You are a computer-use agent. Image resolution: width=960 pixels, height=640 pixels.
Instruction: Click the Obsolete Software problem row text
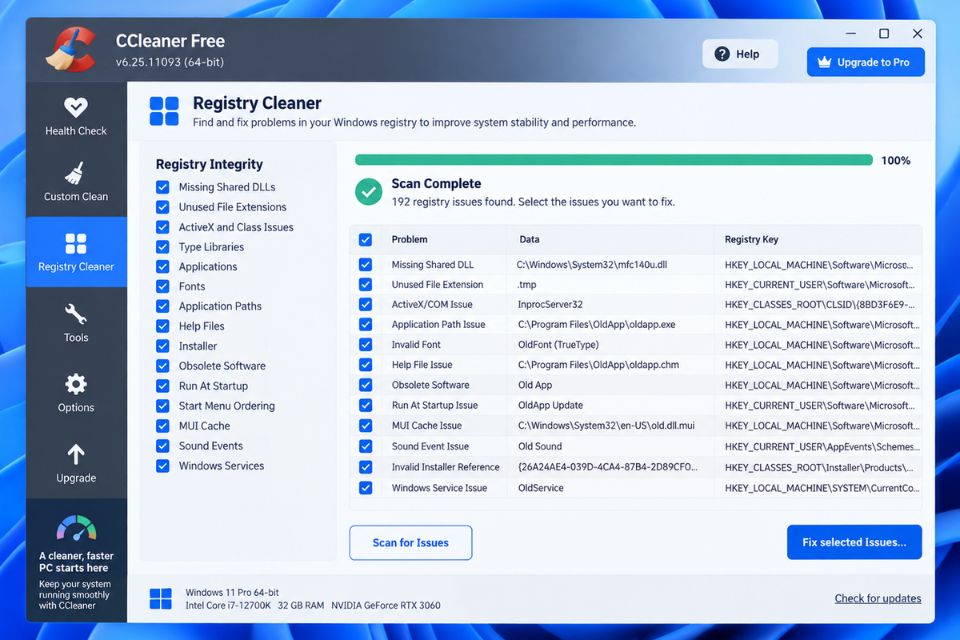coord(430,385)
